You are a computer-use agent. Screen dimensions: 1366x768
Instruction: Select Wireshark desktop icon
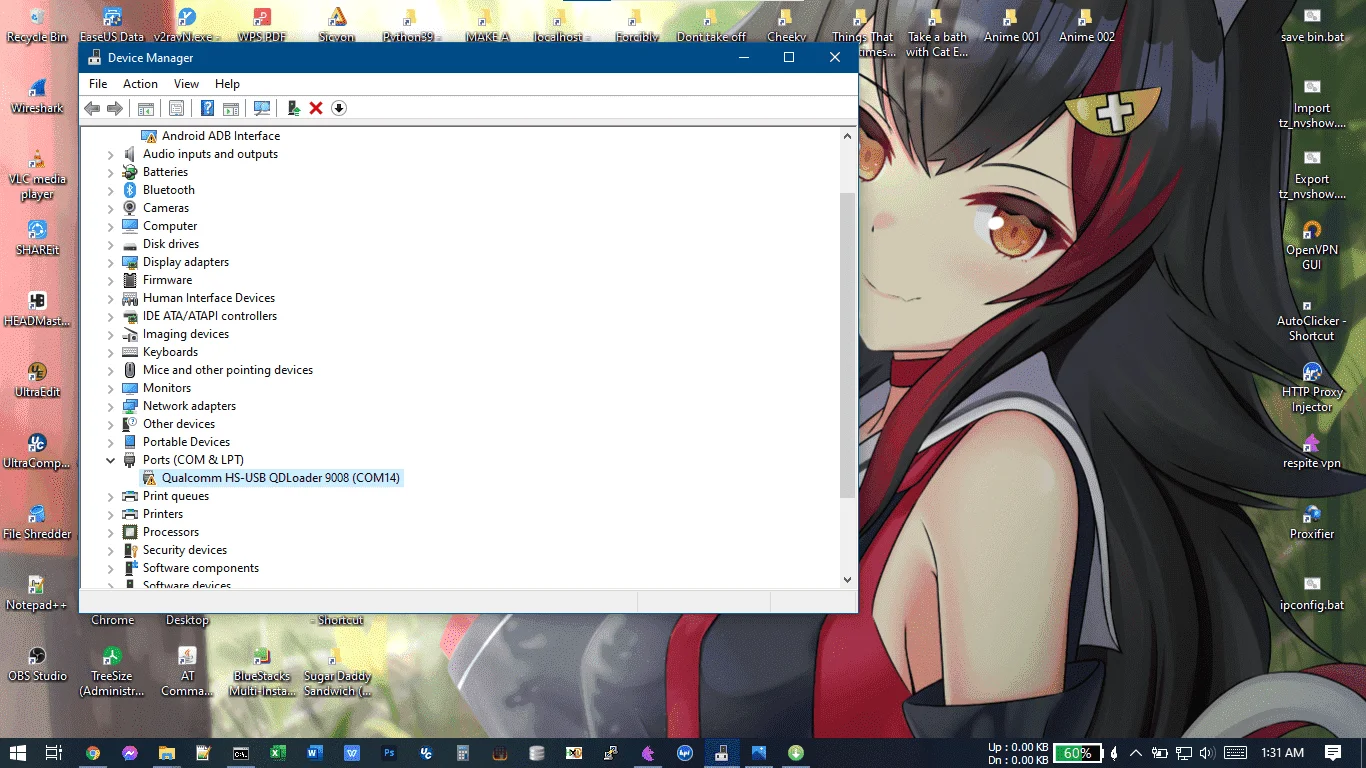[37, 96]
